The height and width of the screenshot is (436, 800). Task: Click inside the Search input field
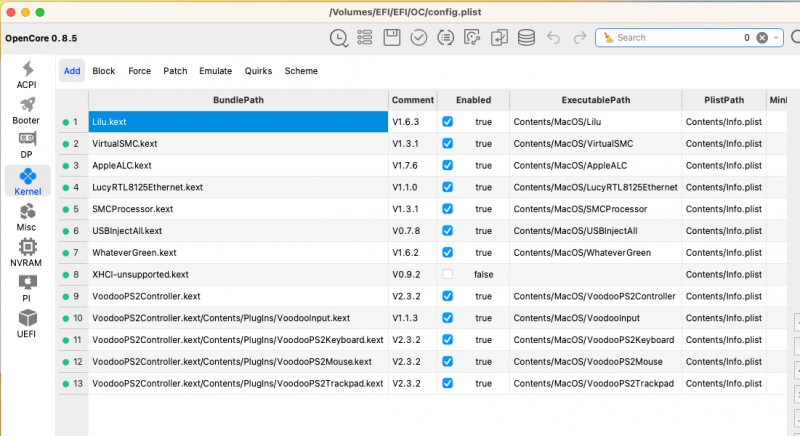point(670,38)
